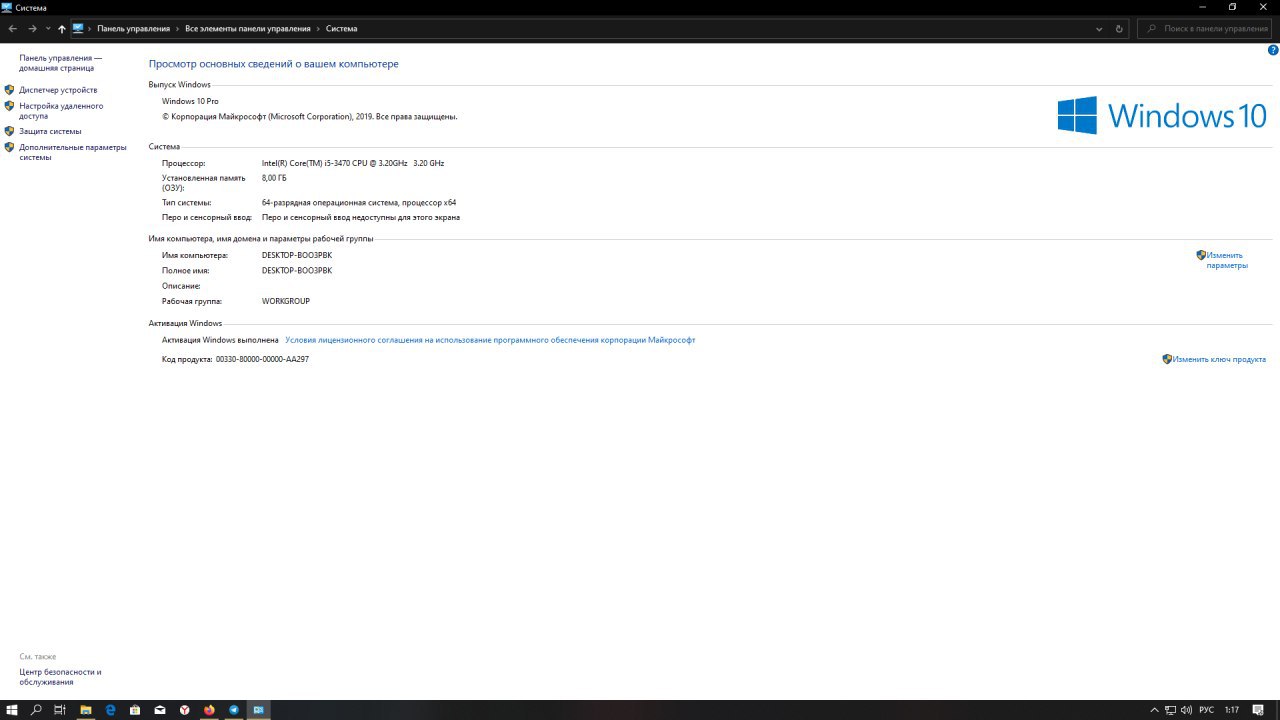
Task: Click shield icon next to Диспетчер устройств
Action: tap(9, 90)
